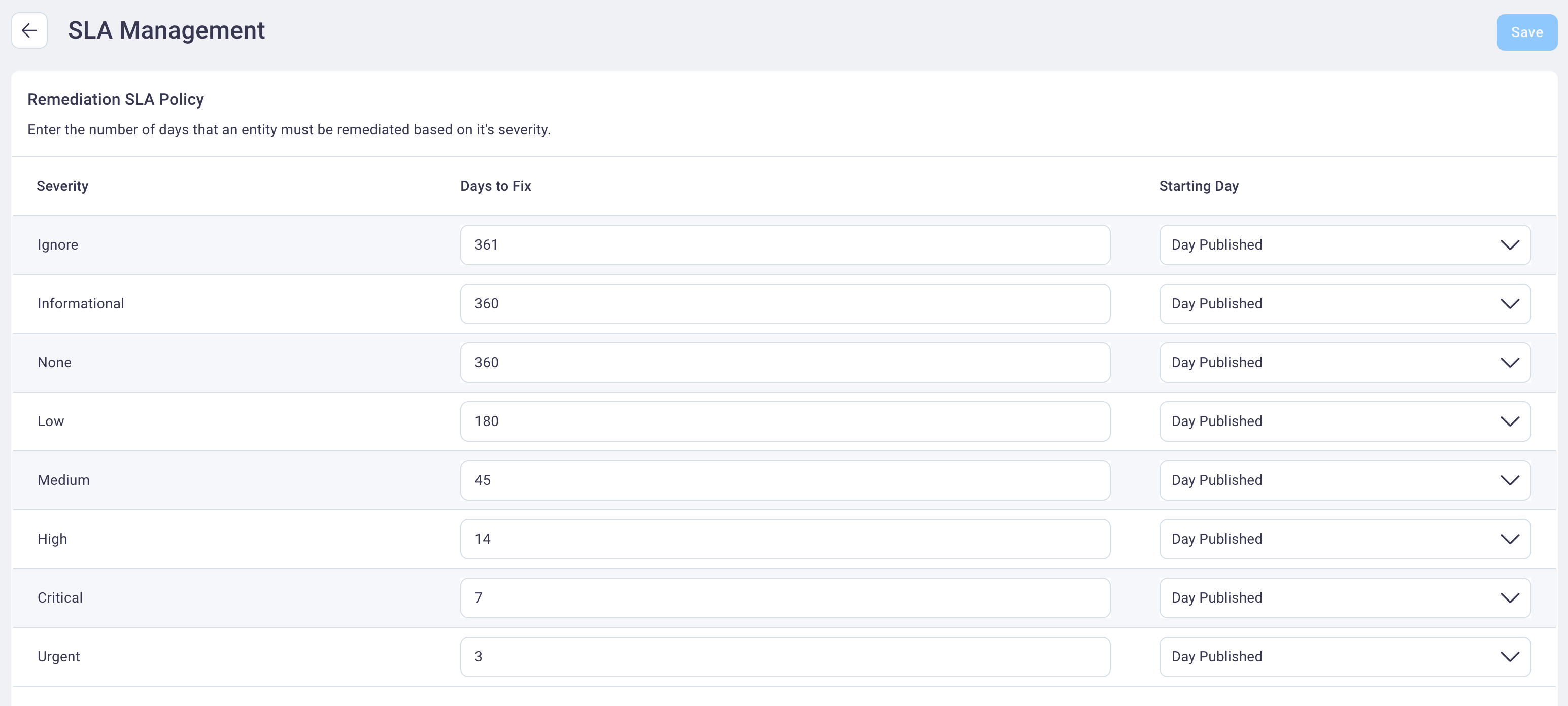Expand the Starting Day dropdown for Low
1568x706 pixels.
click(1510, 420)
